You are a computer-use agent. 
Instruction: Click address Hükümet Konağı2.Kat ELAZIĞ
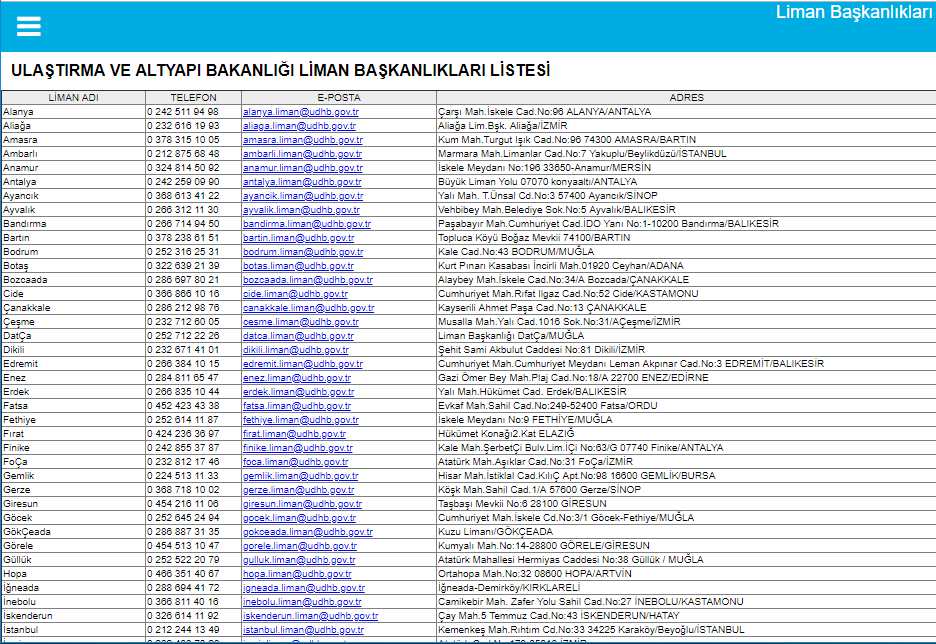pos(506,434)
